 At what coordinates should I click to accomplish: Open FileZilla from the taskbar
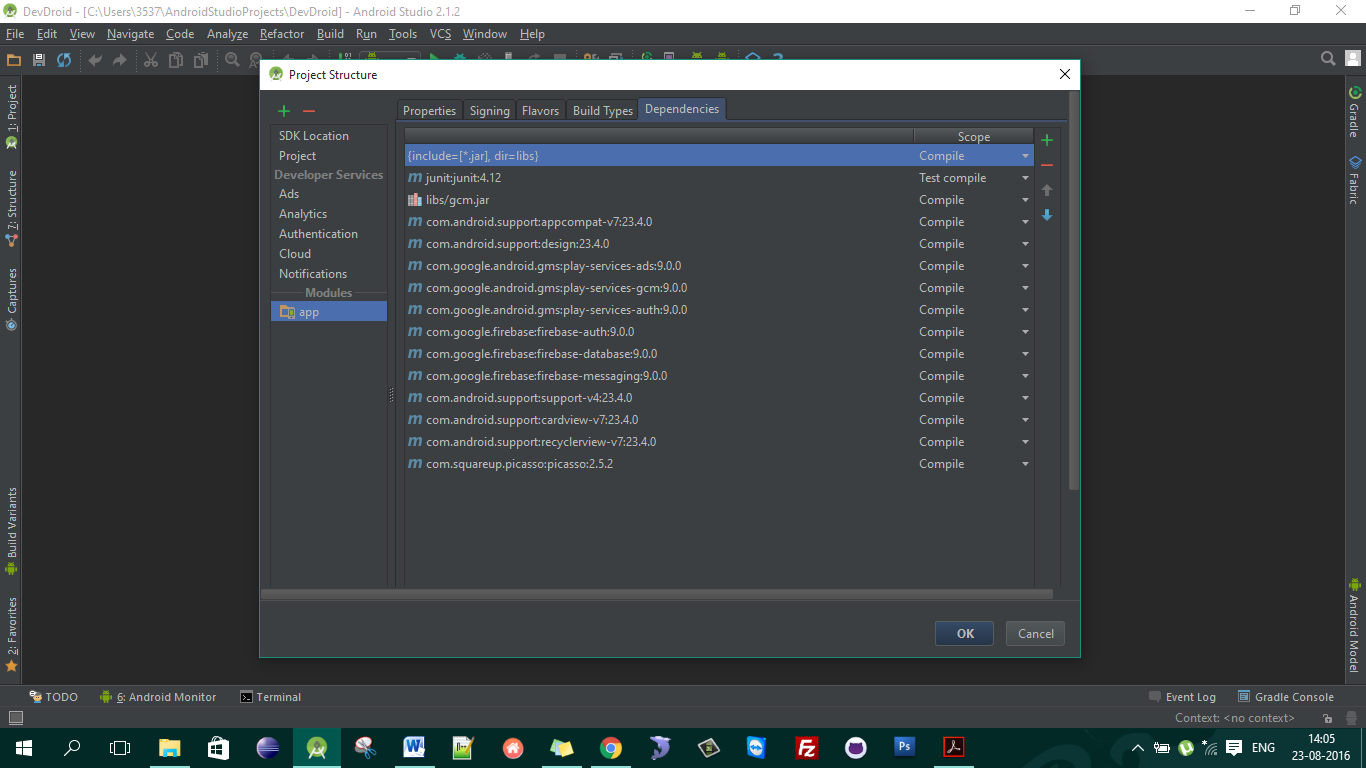click(806, 747)
